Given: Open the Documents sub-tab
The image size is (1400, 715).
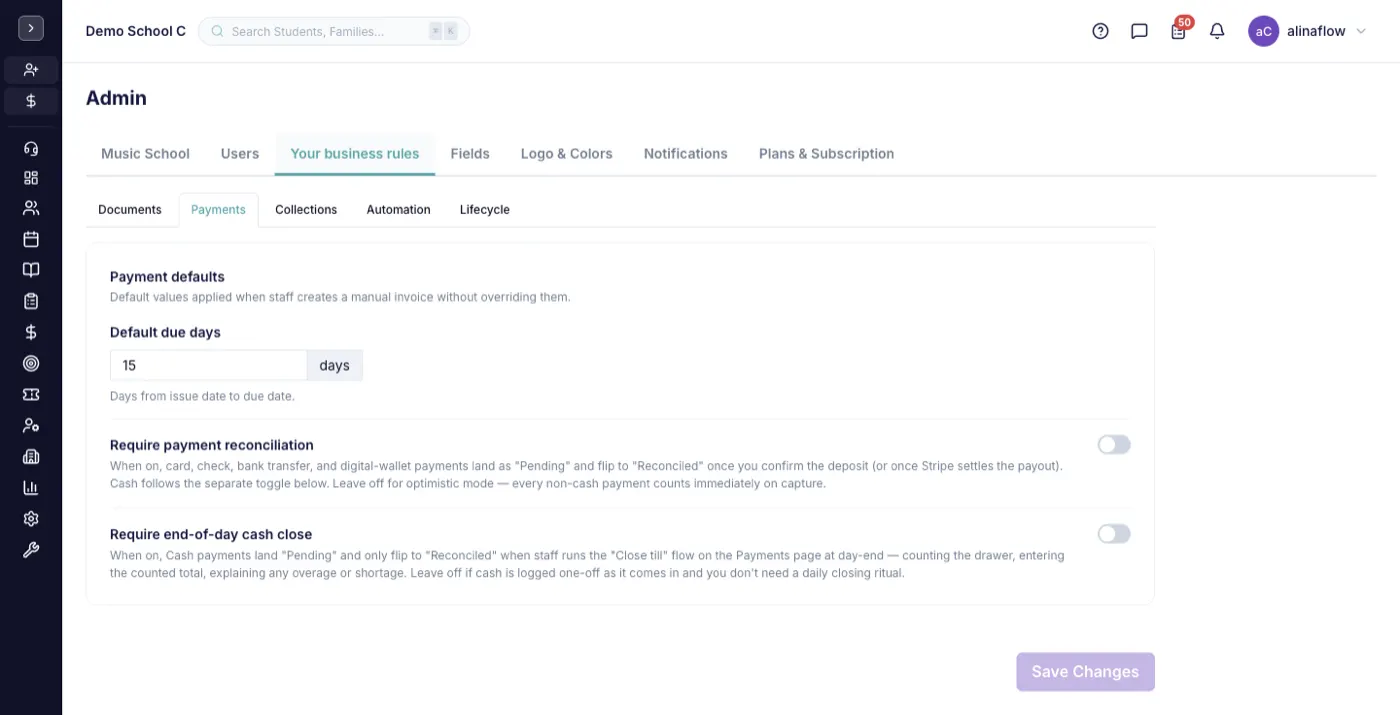Looking at the screenshot, I should [130, 210].
